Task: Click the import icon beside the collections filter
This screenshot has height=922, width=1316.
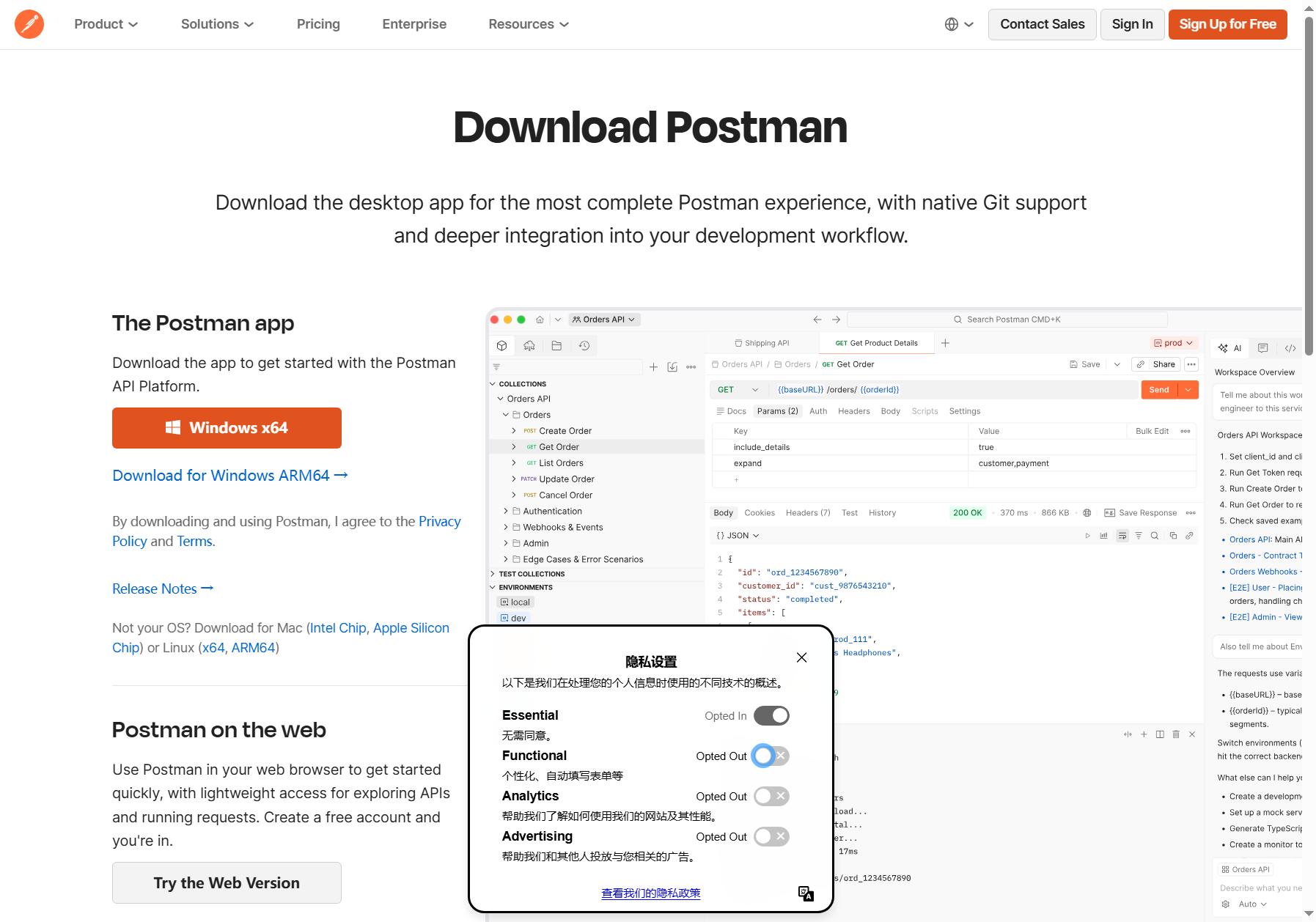Action: [672, 367]
